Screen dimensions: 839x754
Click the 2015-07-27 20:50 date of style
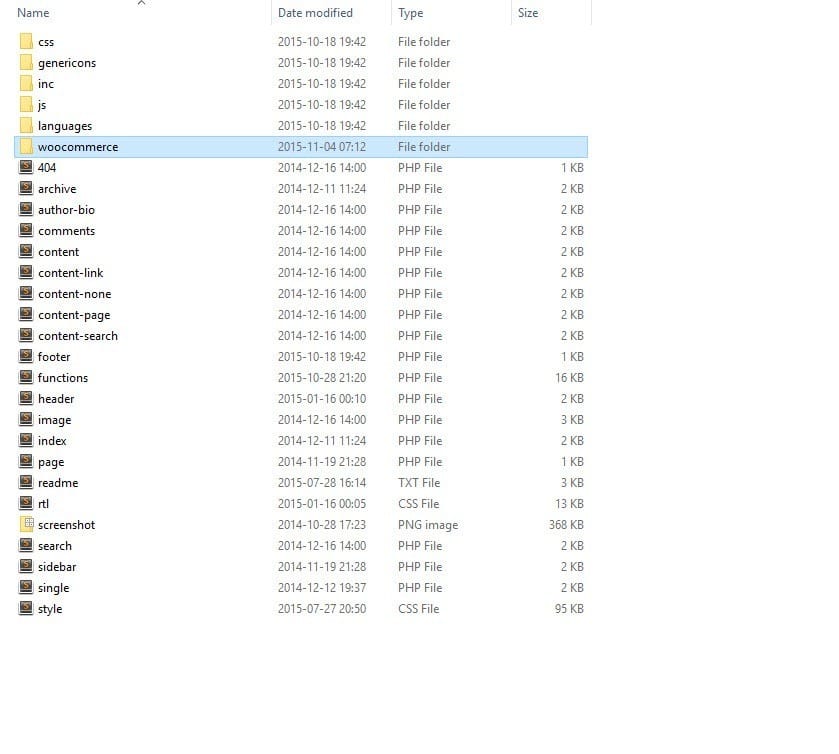point(322,608)
